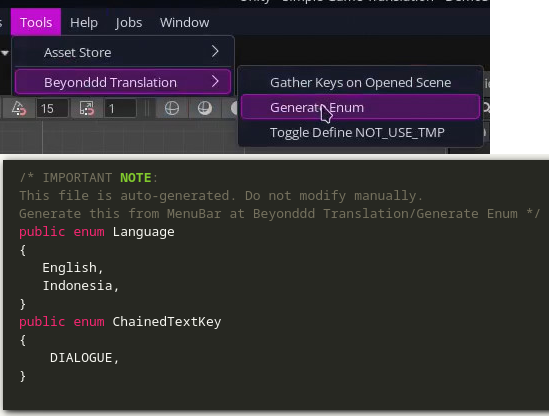Expand the Asset Store submenu chevron
This screenshot has height=419, width=549.
click(x=215, y=52)
